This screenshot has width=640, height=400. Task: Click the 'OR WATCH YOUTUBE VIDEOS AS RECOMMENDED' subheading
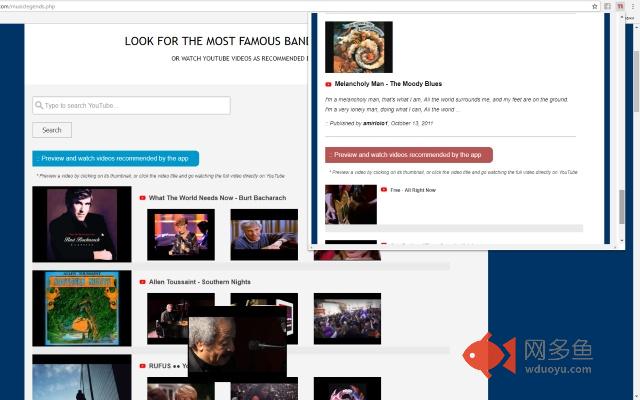click(240, 59)
